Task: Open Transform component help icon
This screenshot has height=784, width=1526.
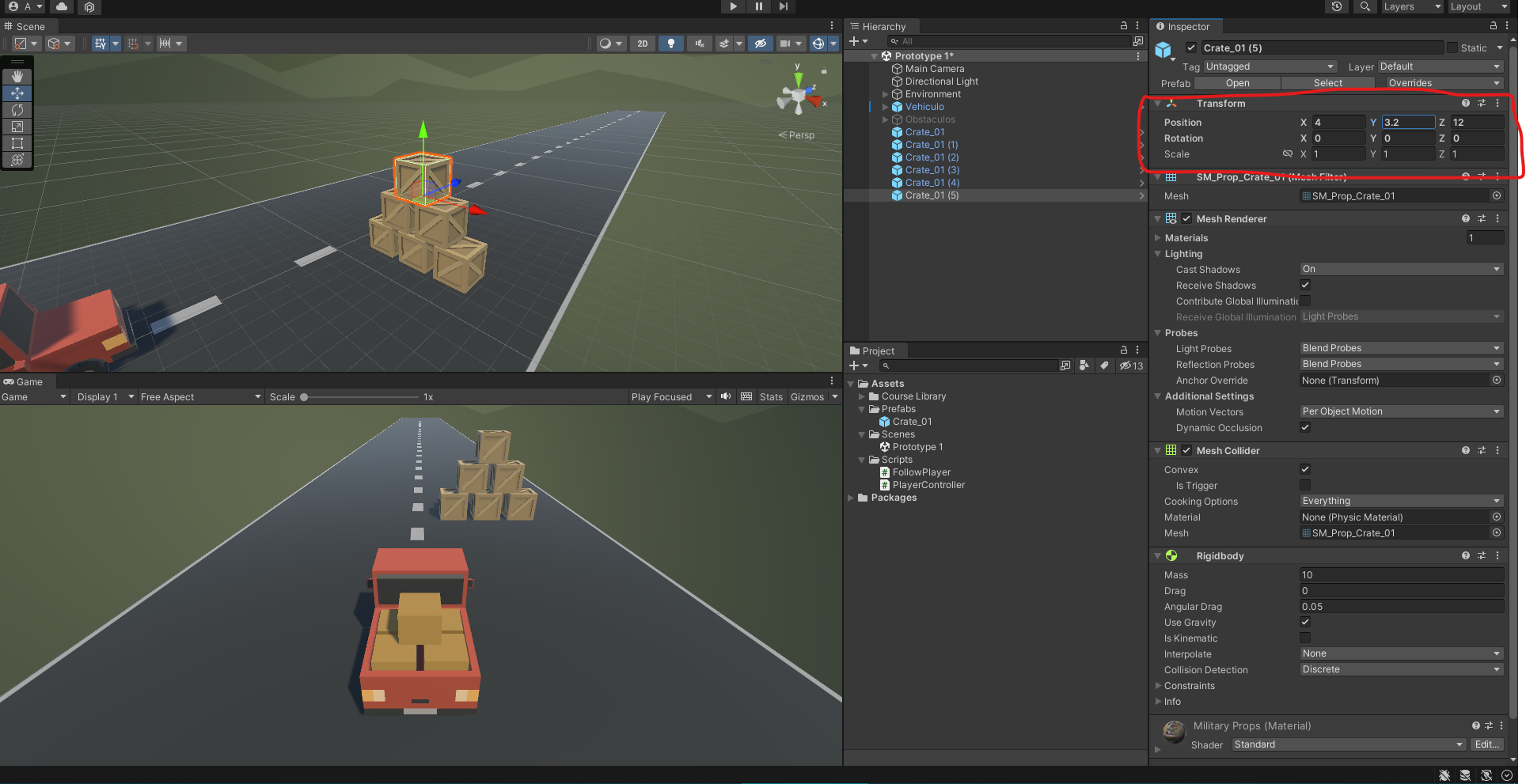Action: (x=1466, y=103)
